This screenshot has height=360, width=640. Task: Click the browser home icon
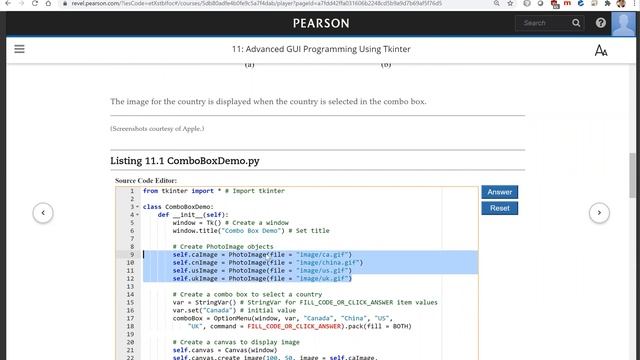pyautogui.click(x=48, y=3)
